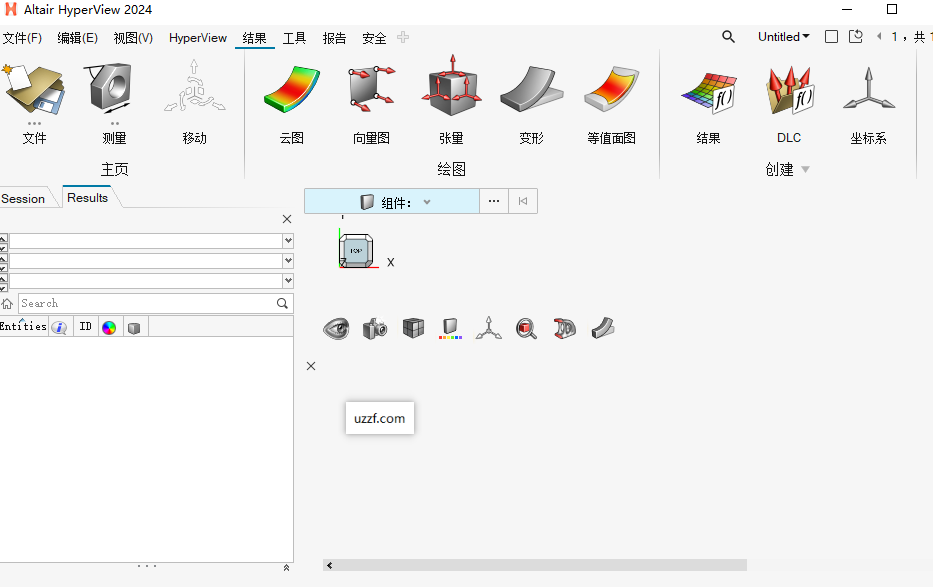Click the three-dots button beside 组件 selector
Image resolution: width=933 pixels, height=587 pixels.
pos(494,201)
